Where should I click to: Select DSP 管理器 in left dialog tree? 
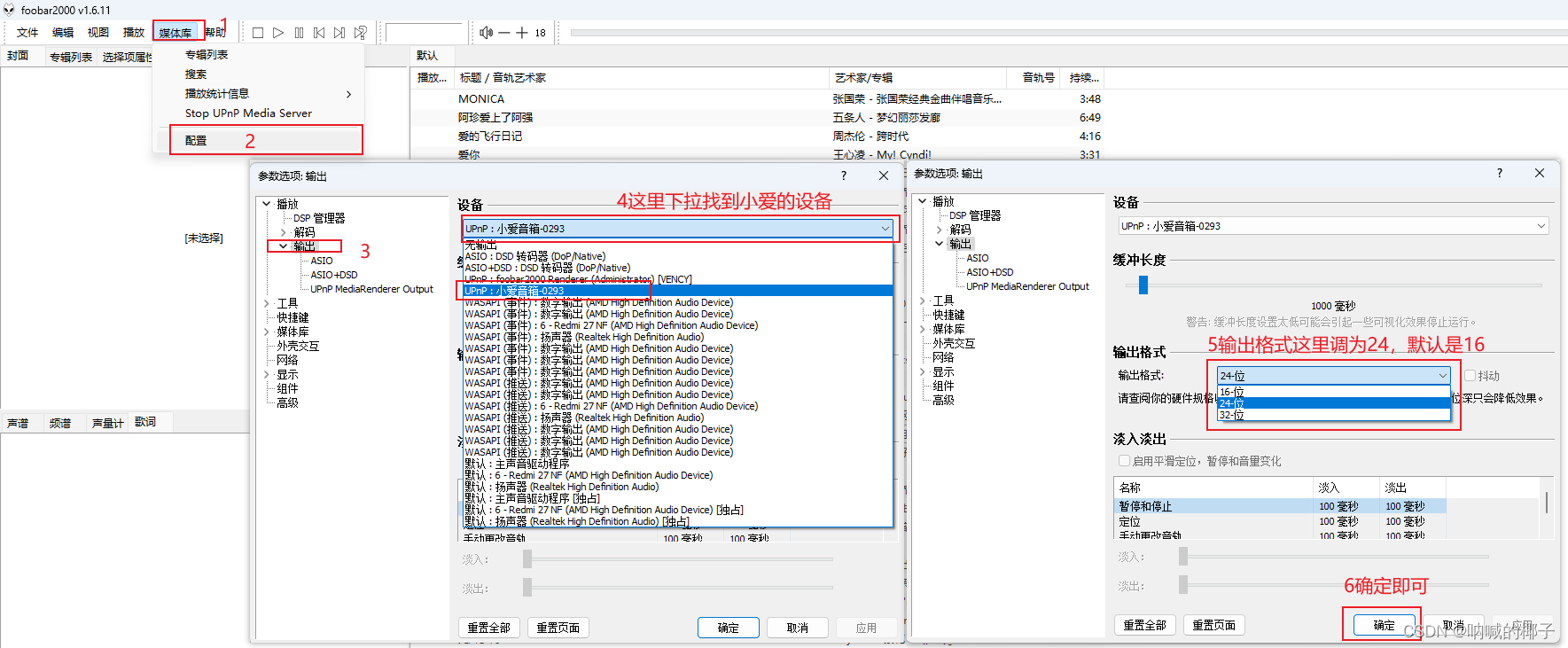pos(319,218)
